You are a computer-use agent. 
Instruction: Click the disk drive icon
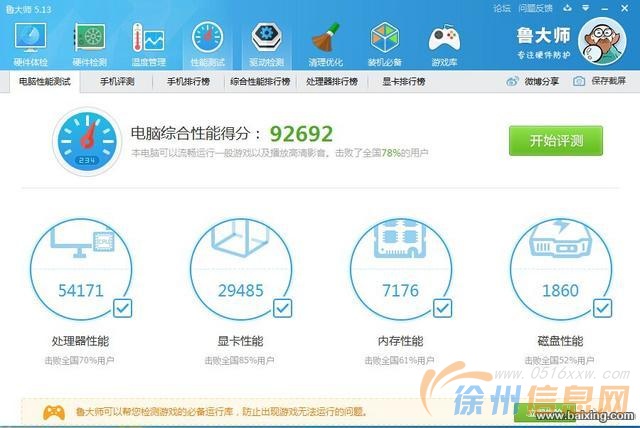click(x=560, y=239)
